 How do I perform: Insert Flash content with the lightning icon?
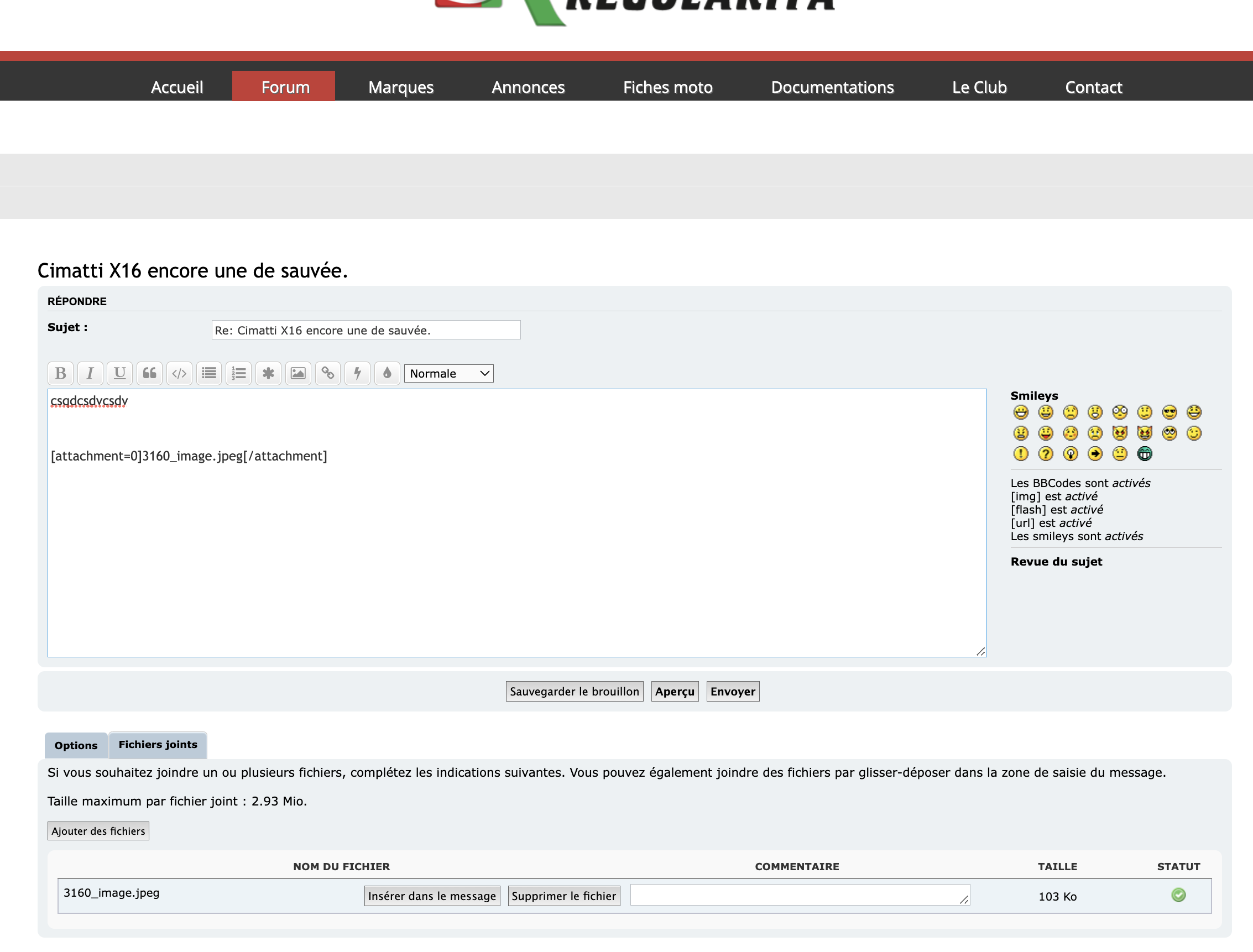[x=358, y=373]
